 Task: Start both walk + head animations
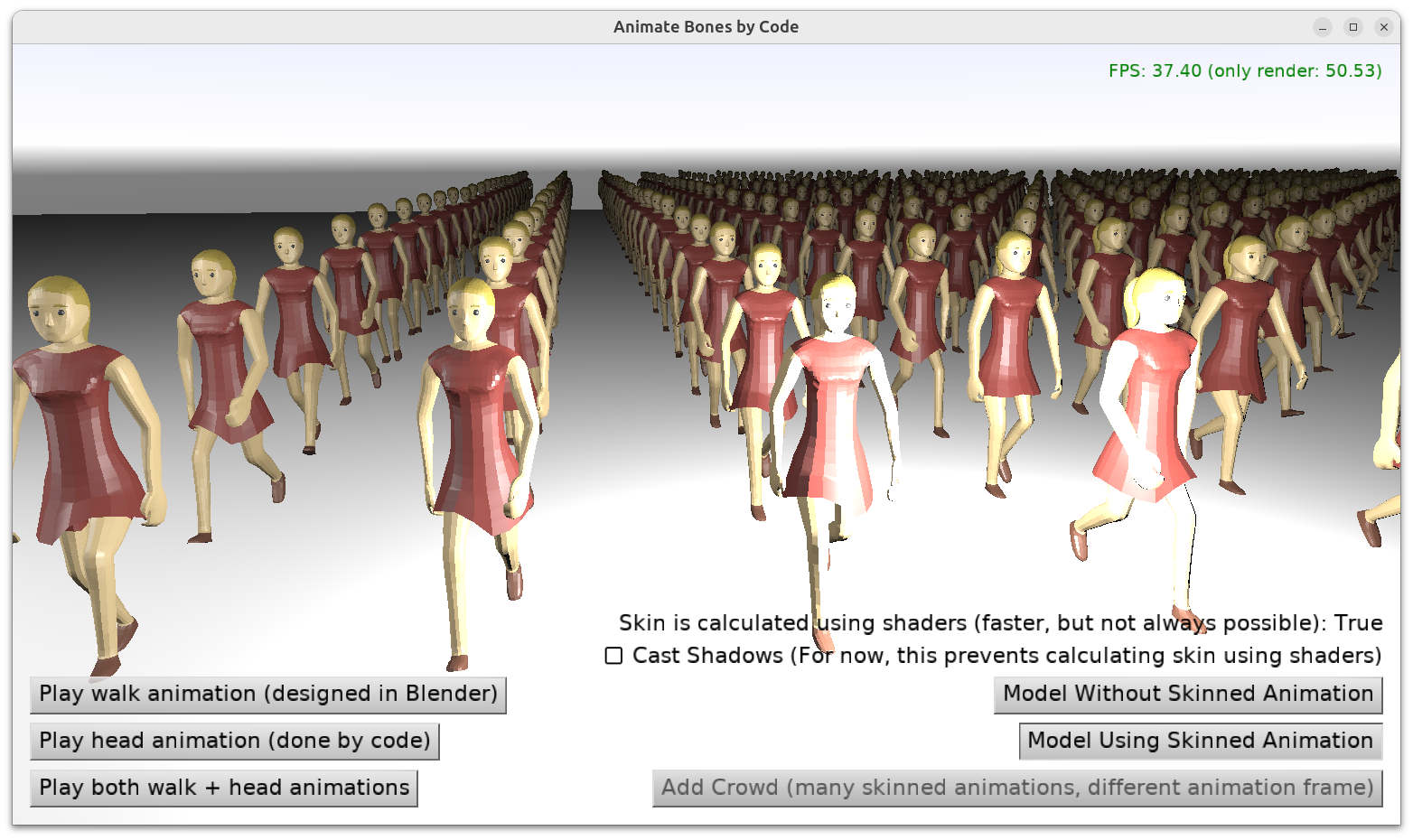224,789
